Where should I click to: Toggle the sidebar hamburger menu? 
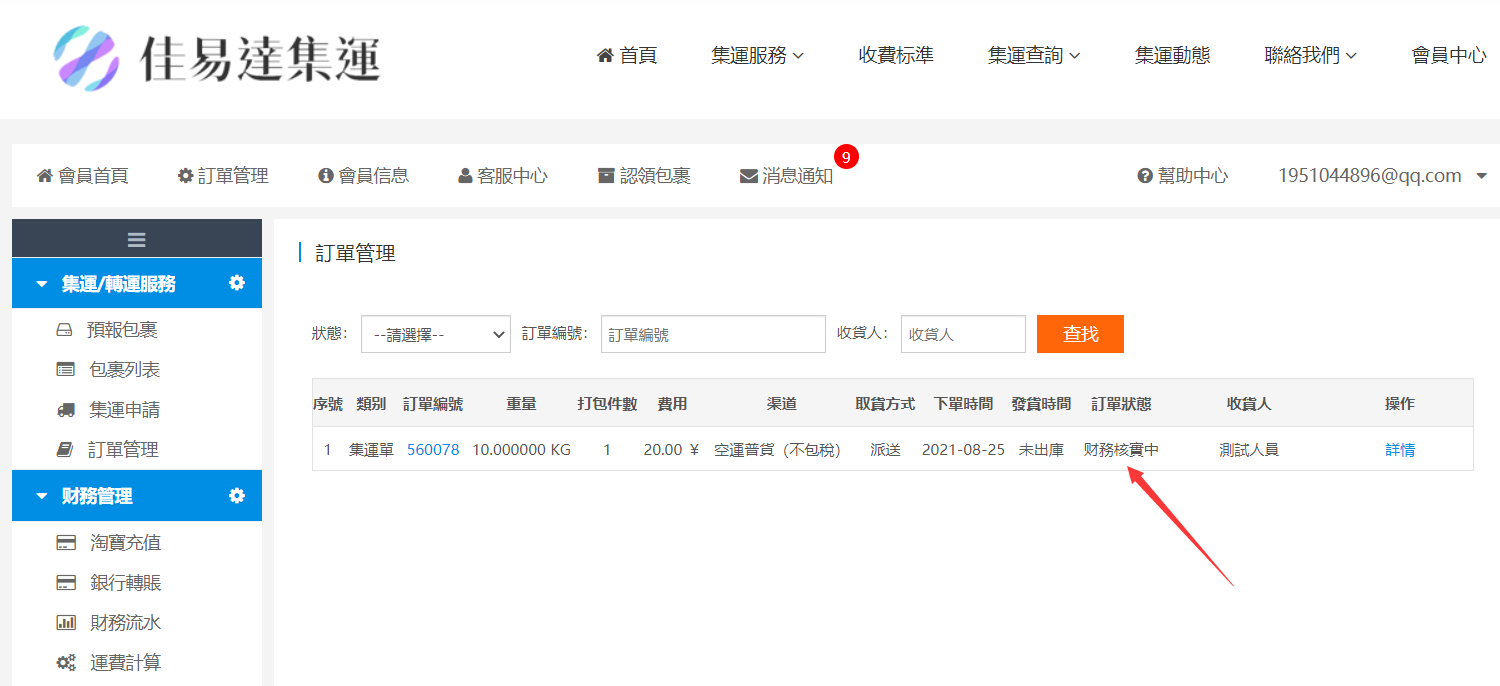click(x=137, y=239)
